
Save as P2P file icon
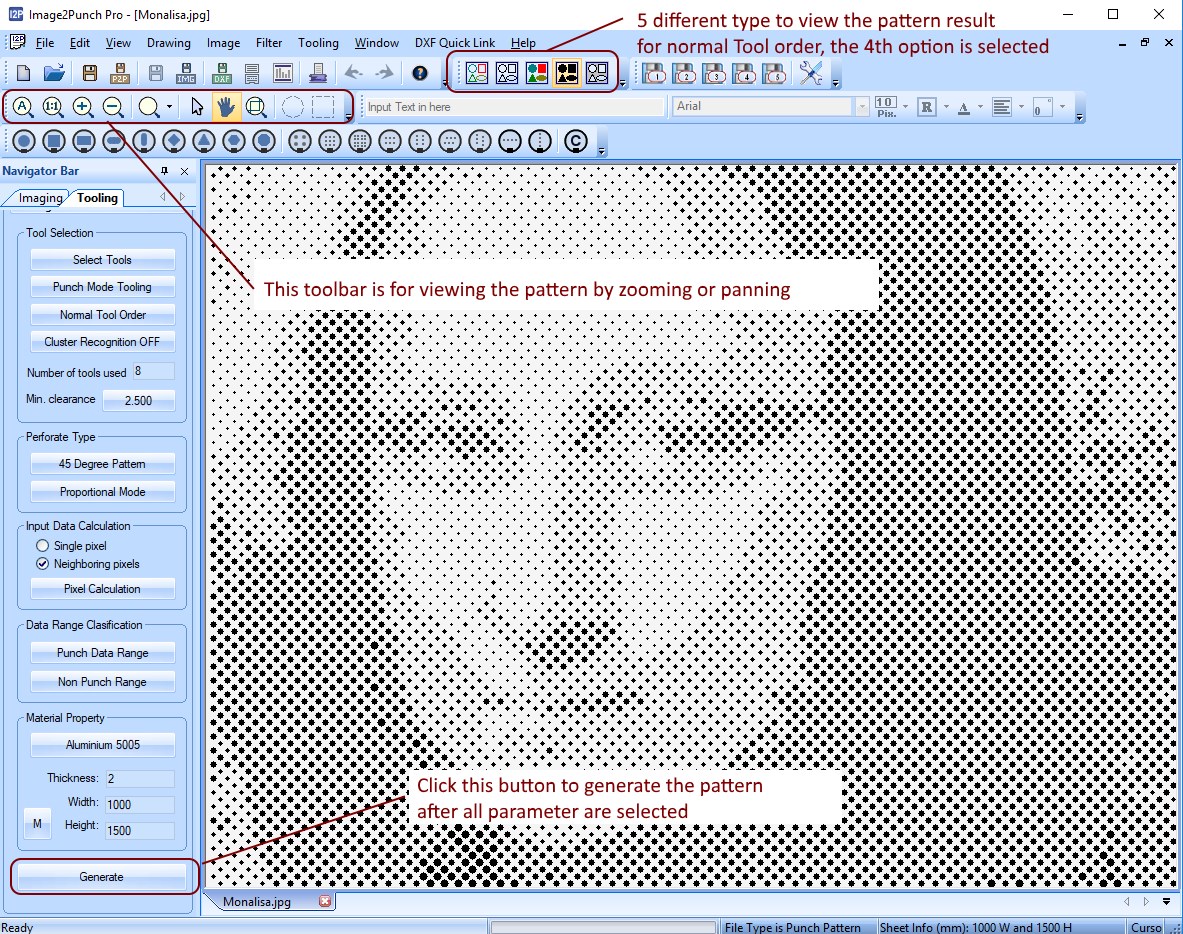point(120,73)
